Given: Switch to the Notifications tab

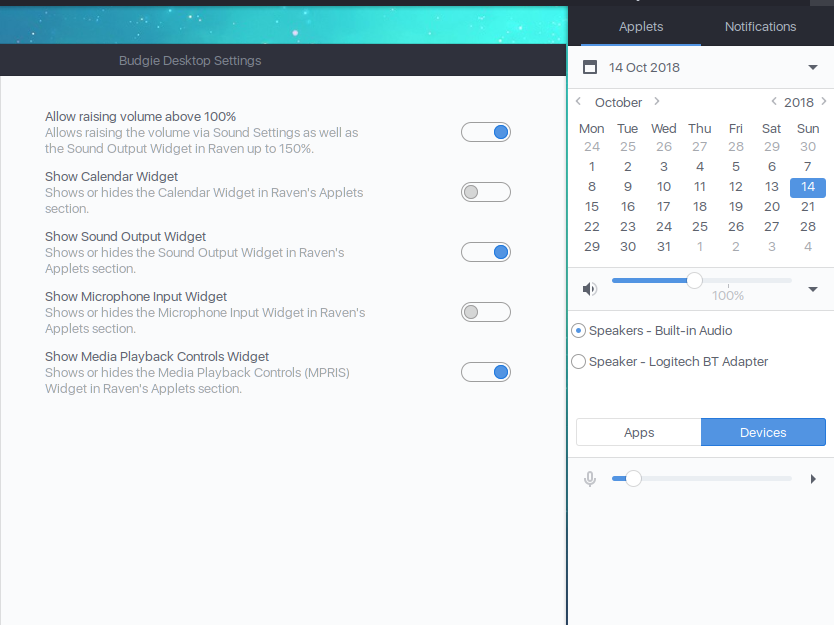Looking at the screenshot, I should coord(760,27).
